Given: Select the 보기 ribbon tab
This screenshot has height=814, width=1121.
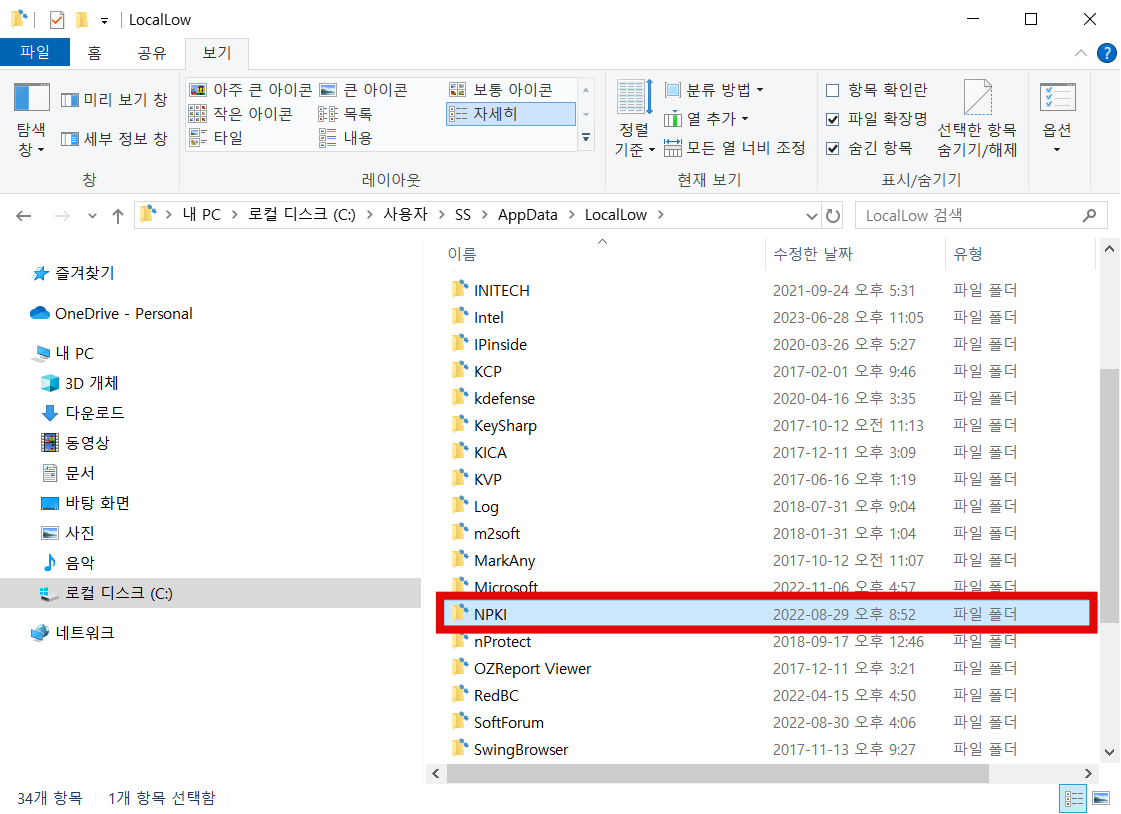Looking at the screenshot, I should pos(217,53).
